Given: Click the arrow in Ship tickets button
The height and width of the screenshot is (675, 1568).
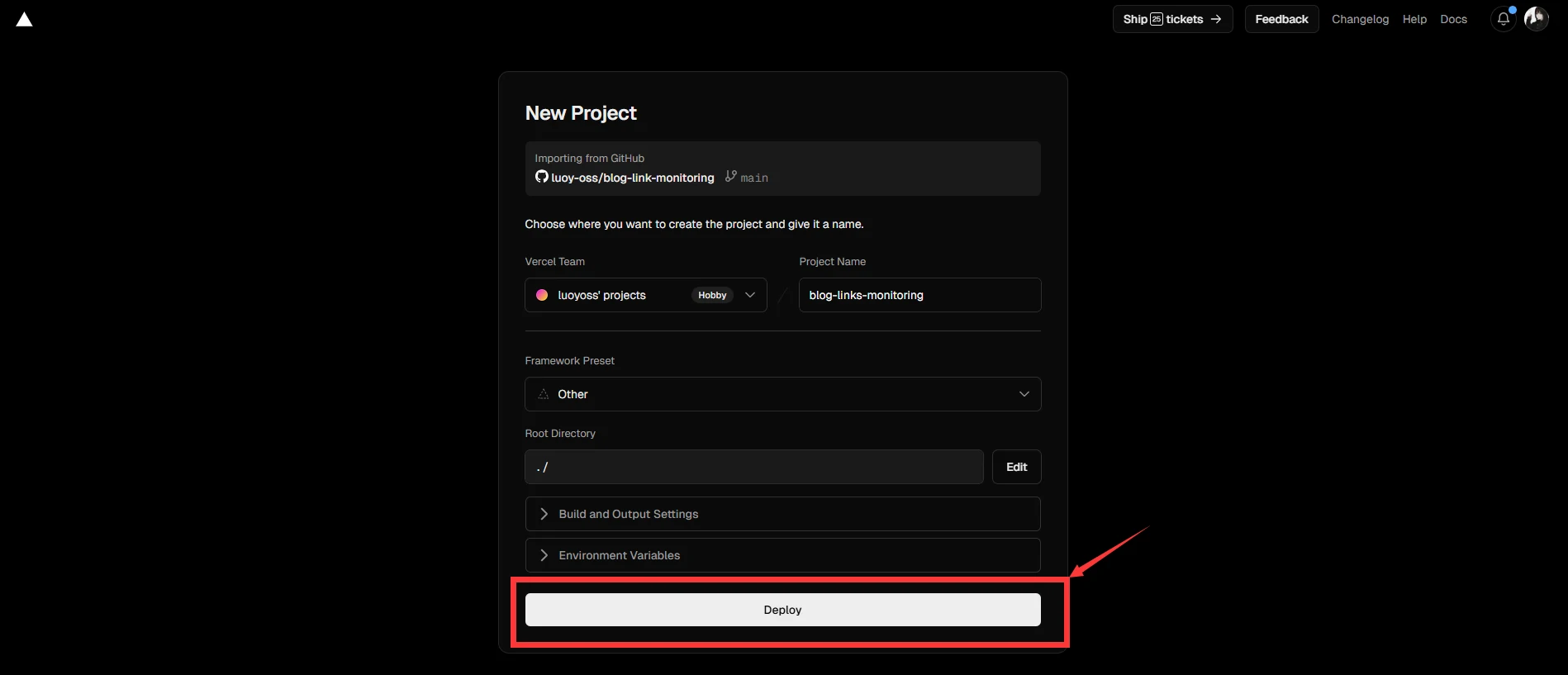Looking at the screenshot, I should point(1215,19).
